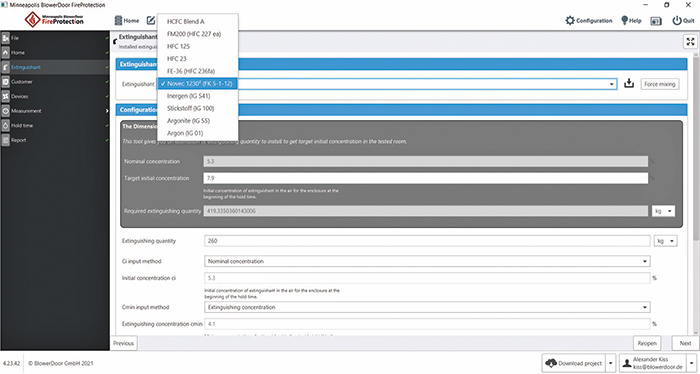The image size is (700, 374).
Task: Choose FM200 (HFC 227 ea) option
Action: [198, 34]
